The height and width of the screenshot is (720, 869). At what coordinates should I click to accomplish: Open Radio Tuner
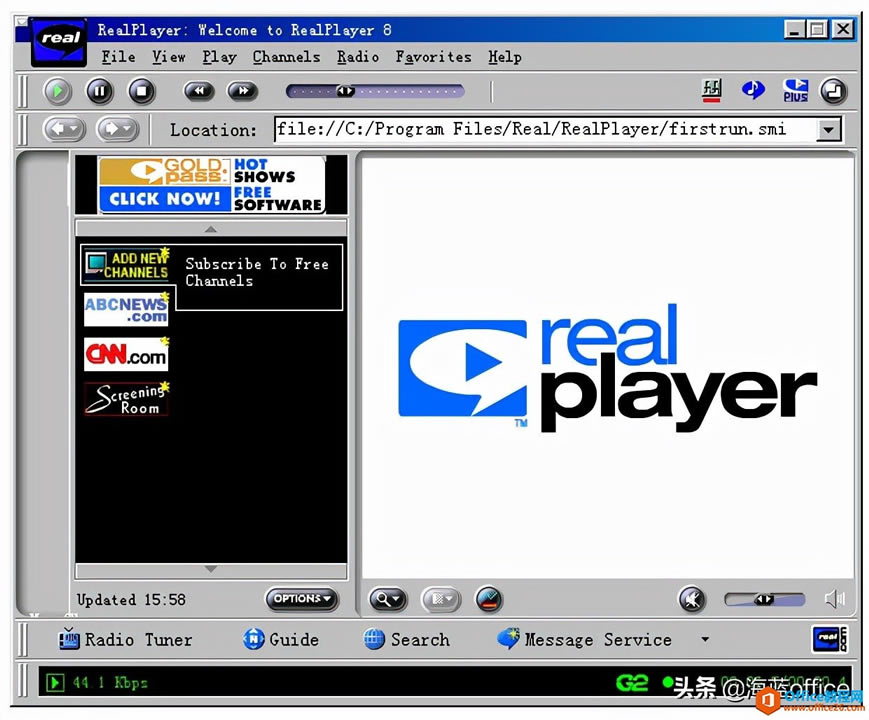point(125,640)
